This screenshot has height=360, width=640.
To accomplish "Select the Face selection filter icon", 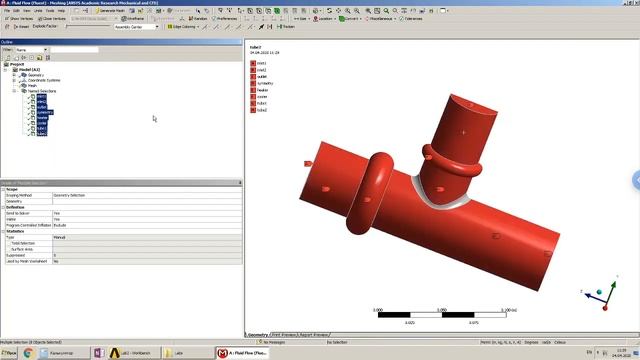I will (x=268, y=11).
